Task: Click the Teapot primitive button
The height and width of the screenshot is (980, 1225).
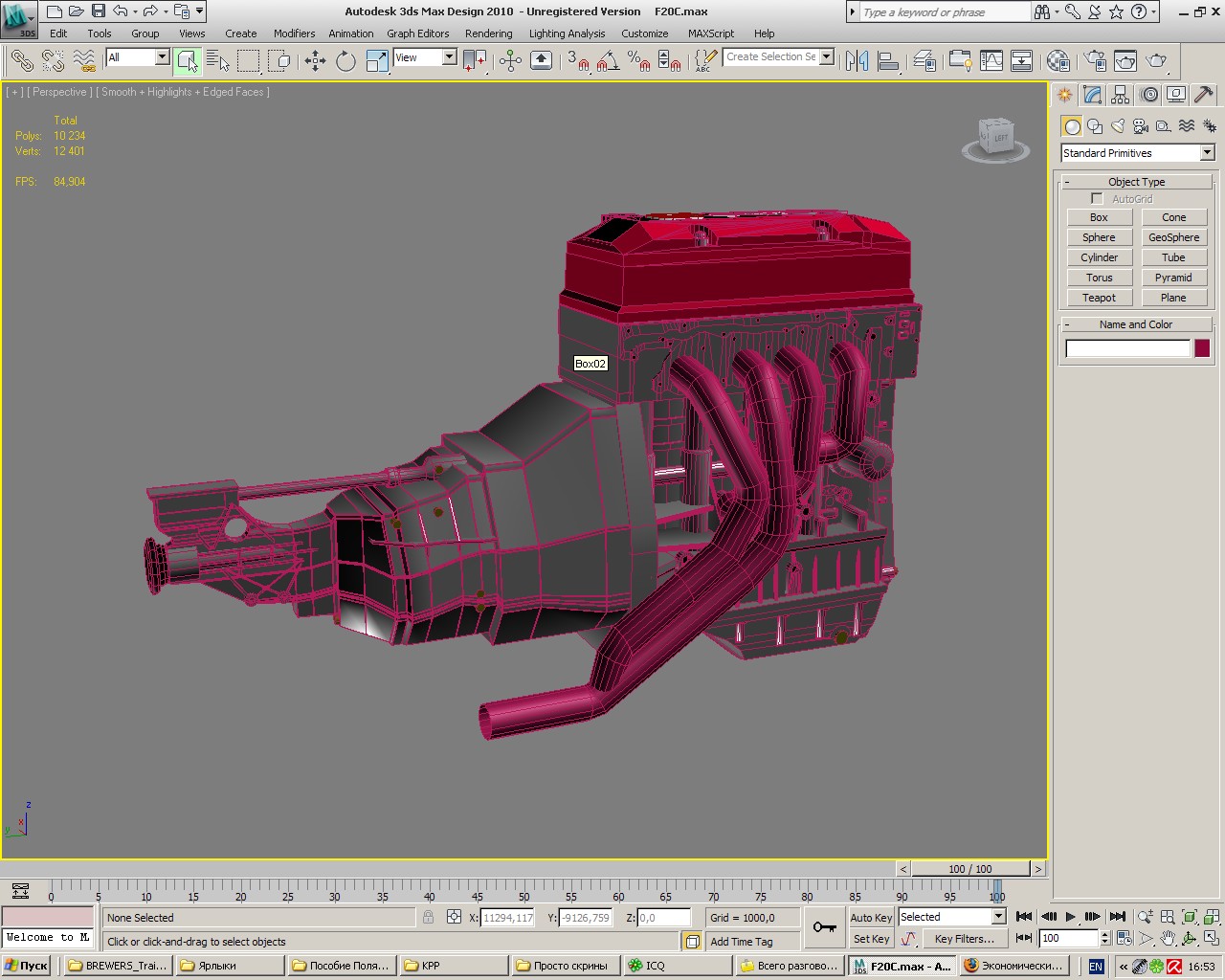Action: [x=1099, y=298]
